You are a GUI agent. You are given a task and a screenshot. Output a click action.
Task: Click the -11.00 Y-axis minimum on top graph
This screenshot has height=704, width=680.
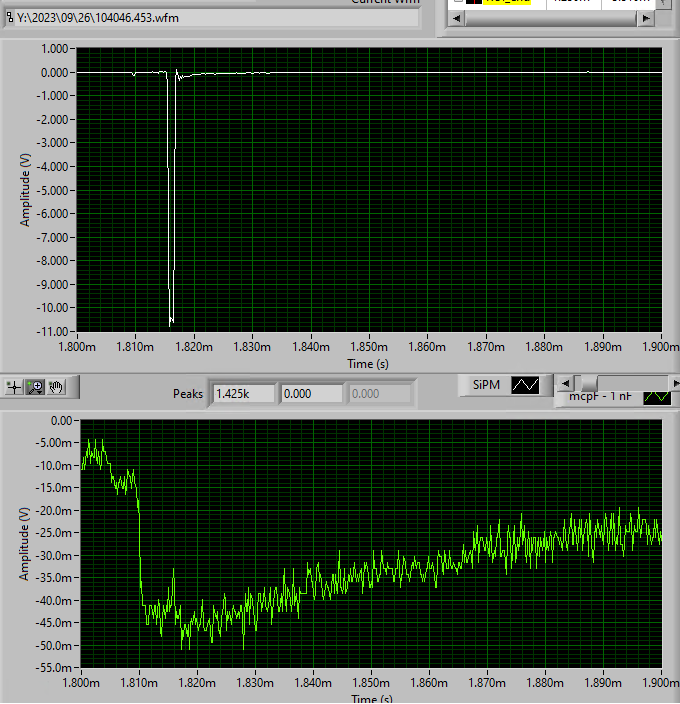point(54,331)
